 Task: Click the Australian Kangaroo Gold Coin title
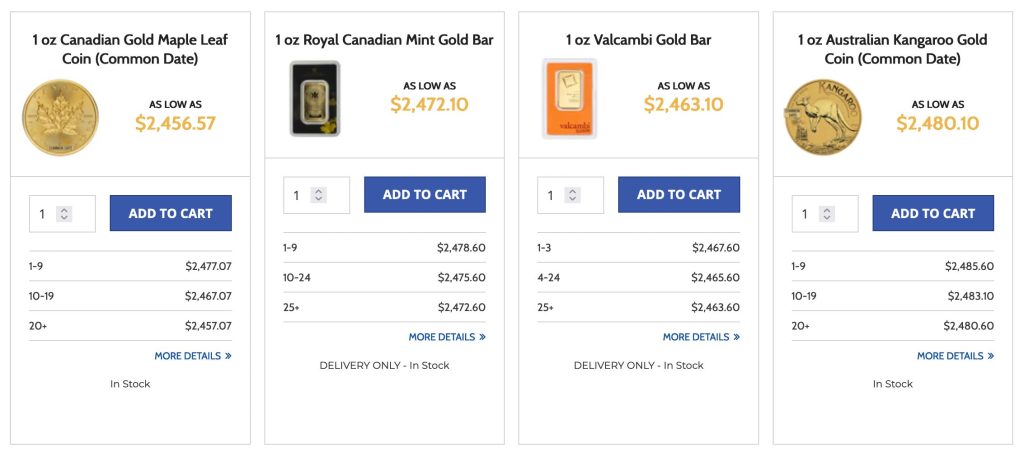(892, 49)
